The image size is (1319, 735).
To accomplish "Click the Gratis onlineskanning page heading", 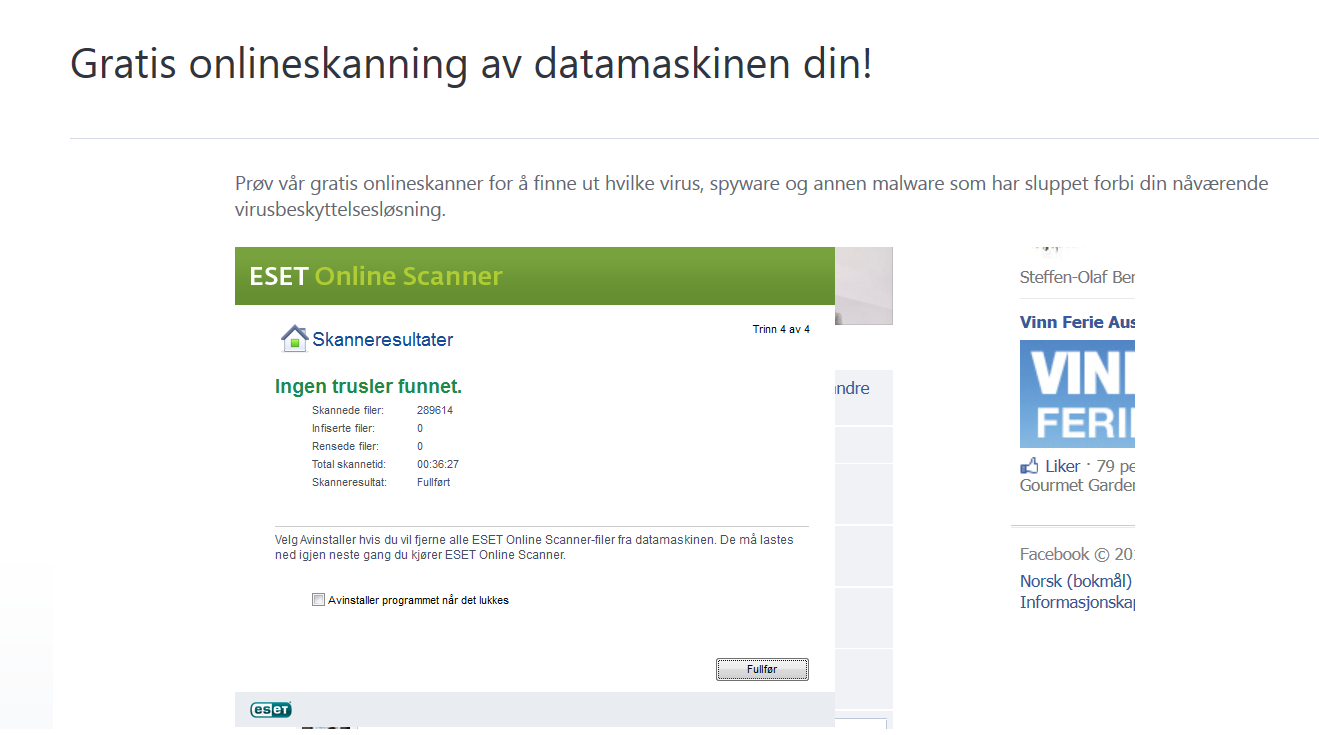I will point(471,64).
